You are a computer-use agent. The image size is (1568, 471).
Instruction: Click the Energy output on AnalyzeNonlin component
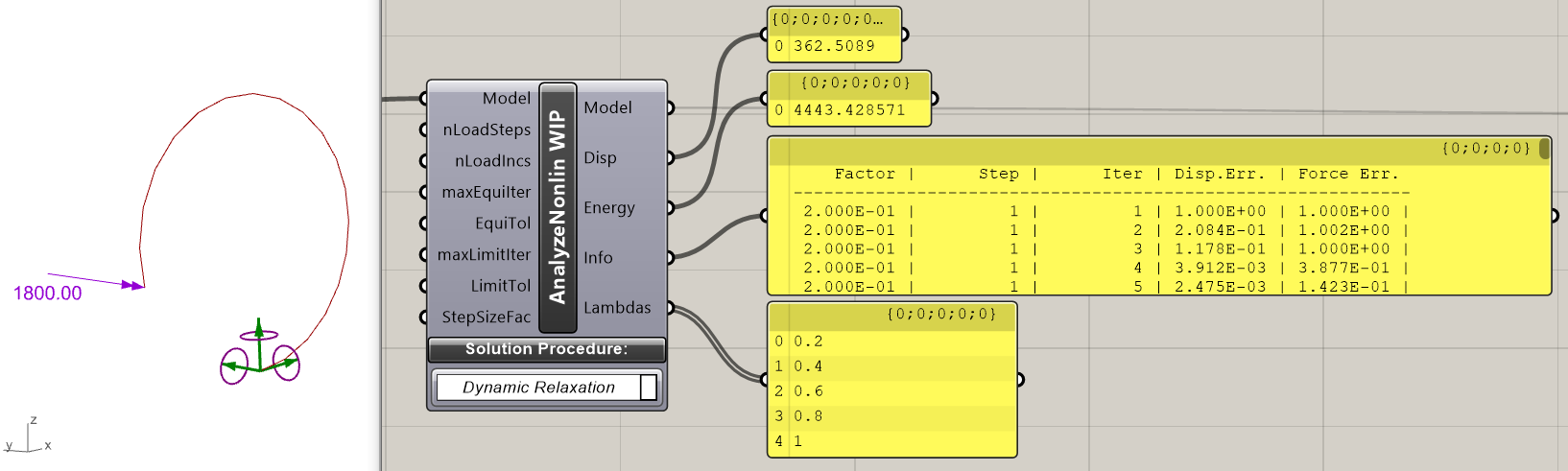coord(608,208)
